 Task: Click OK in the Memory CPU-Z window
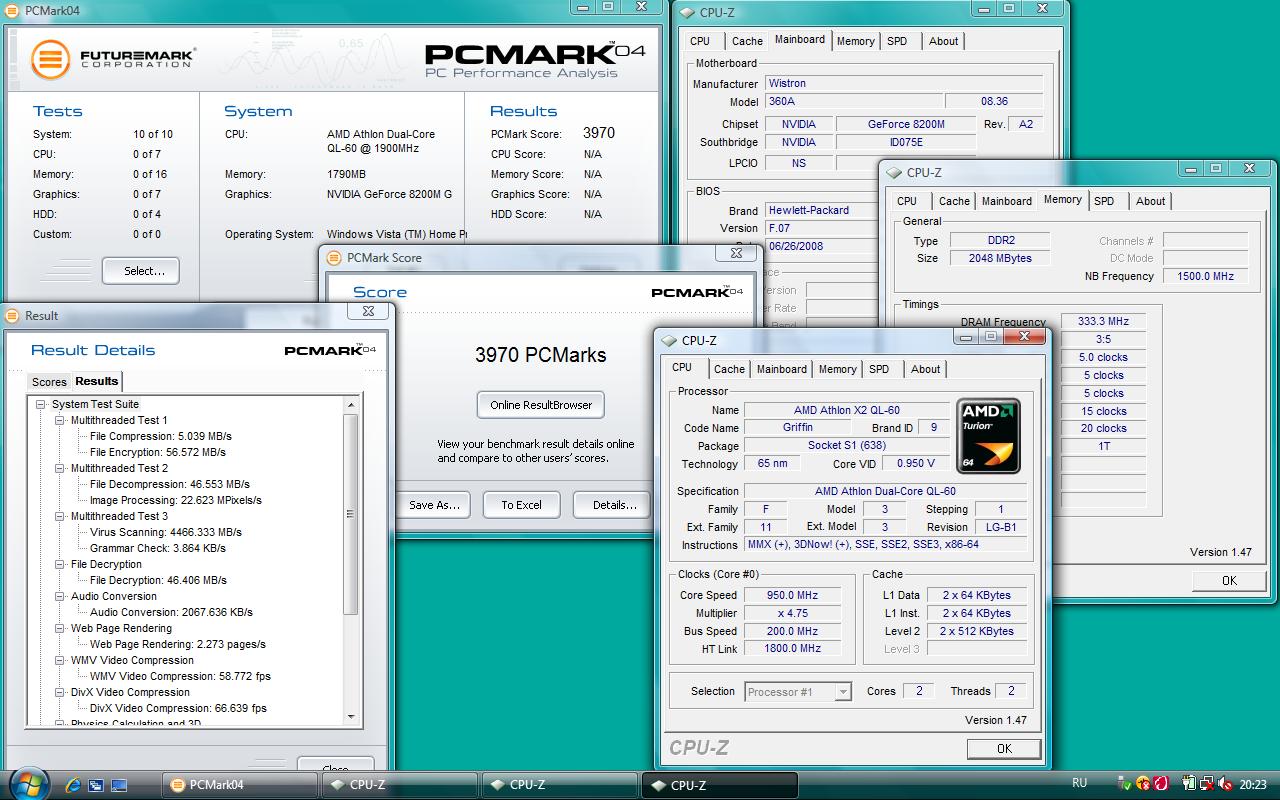click(x=1229, y=580)
